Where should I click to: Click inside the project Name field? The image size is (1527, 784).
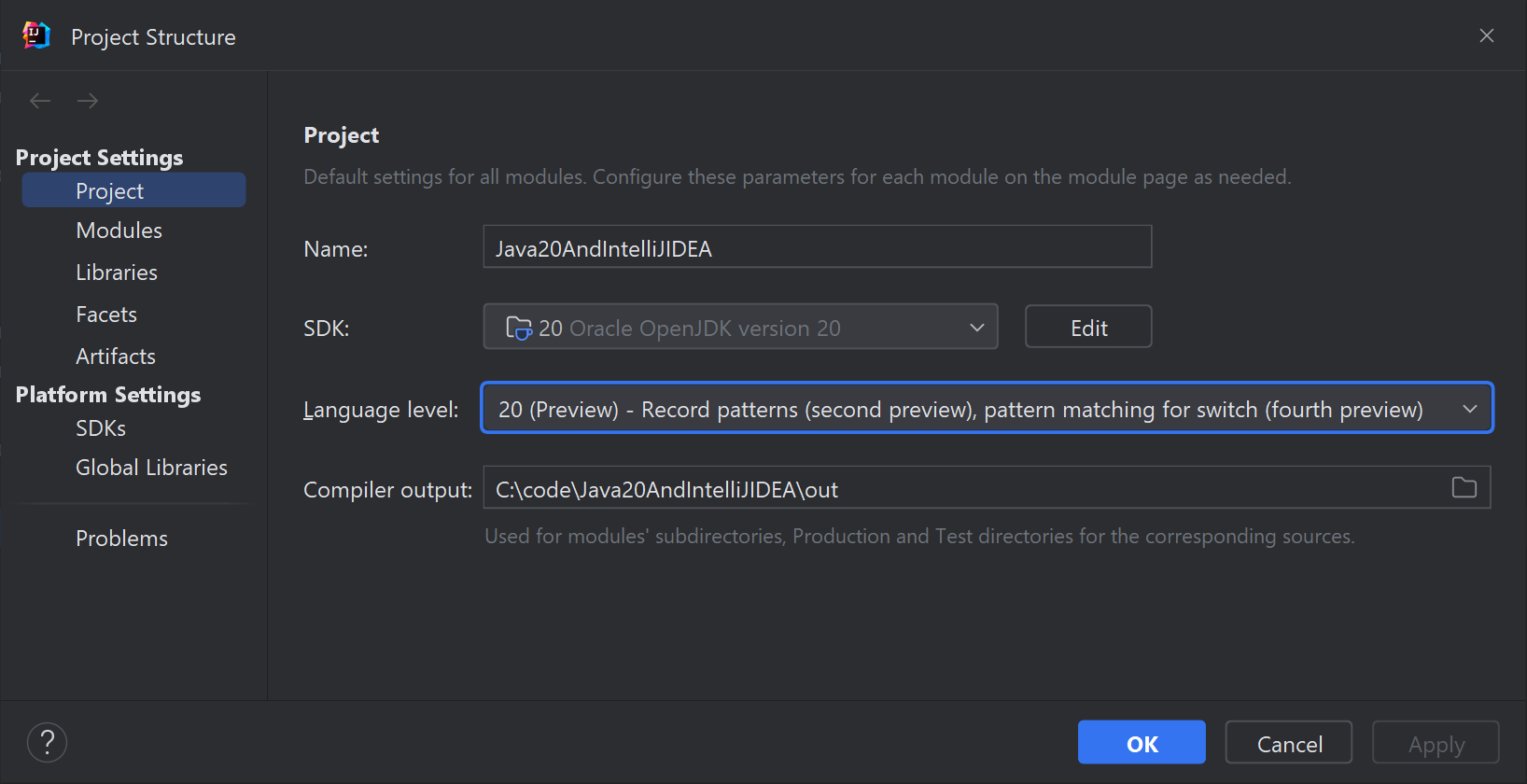tap(818, 246)
